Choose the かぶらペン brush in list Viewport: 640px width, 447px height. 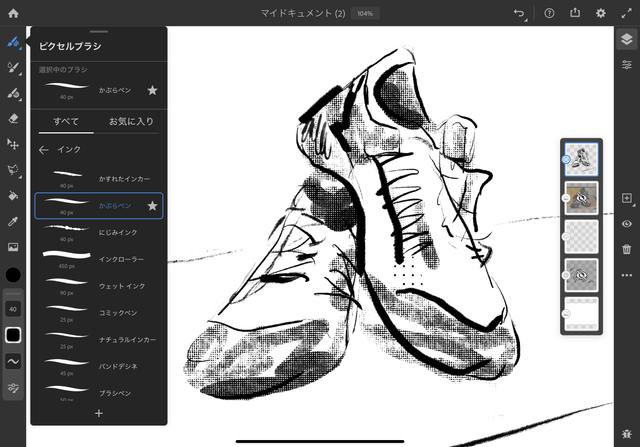99,206
